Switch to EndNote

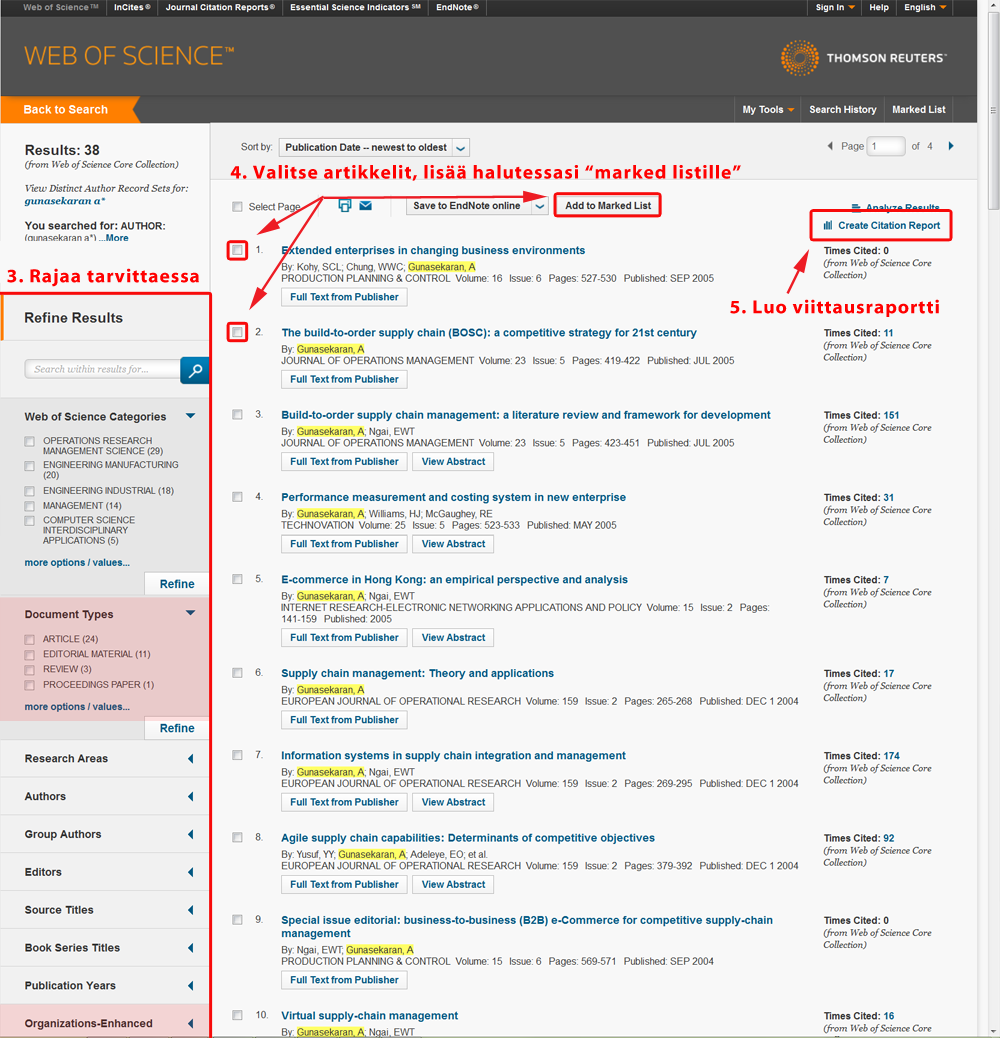pyautogui.click(x=457, y=7)
